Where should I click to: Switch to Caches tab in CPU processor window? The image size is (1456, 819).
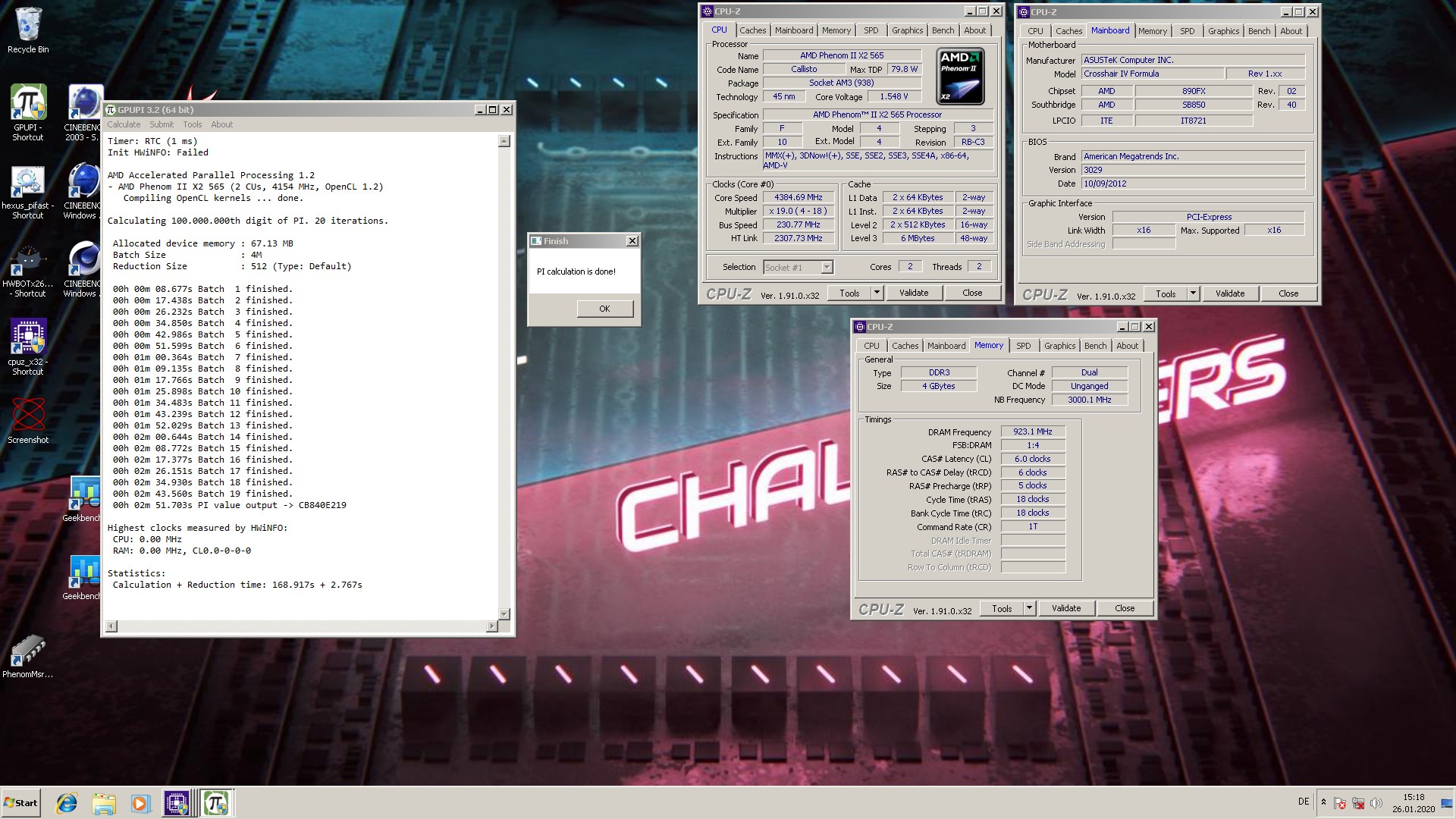click(753, 30)
